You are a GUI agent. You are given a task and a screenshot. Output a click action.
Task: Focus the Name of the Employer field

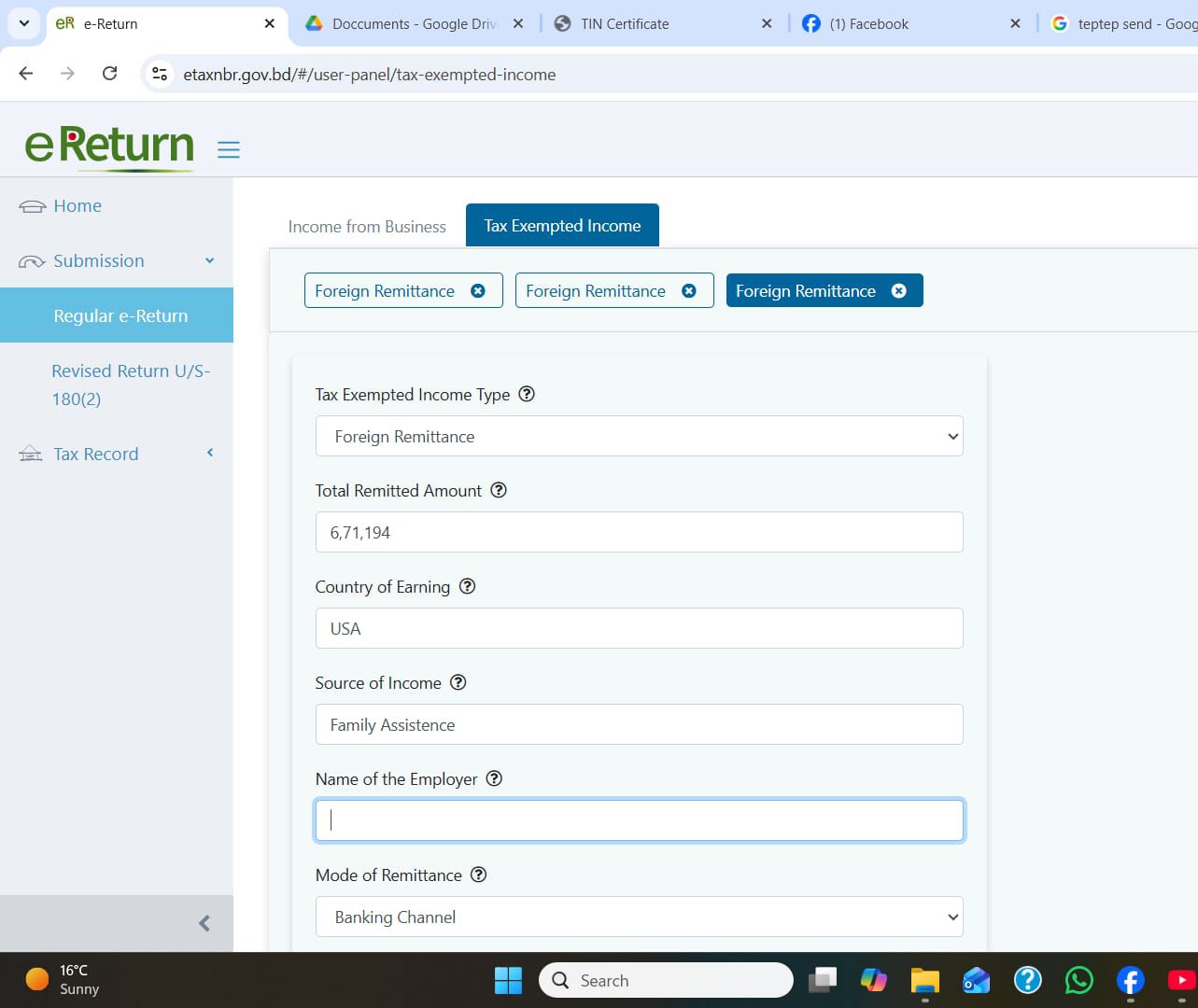[x=640, y=820]
